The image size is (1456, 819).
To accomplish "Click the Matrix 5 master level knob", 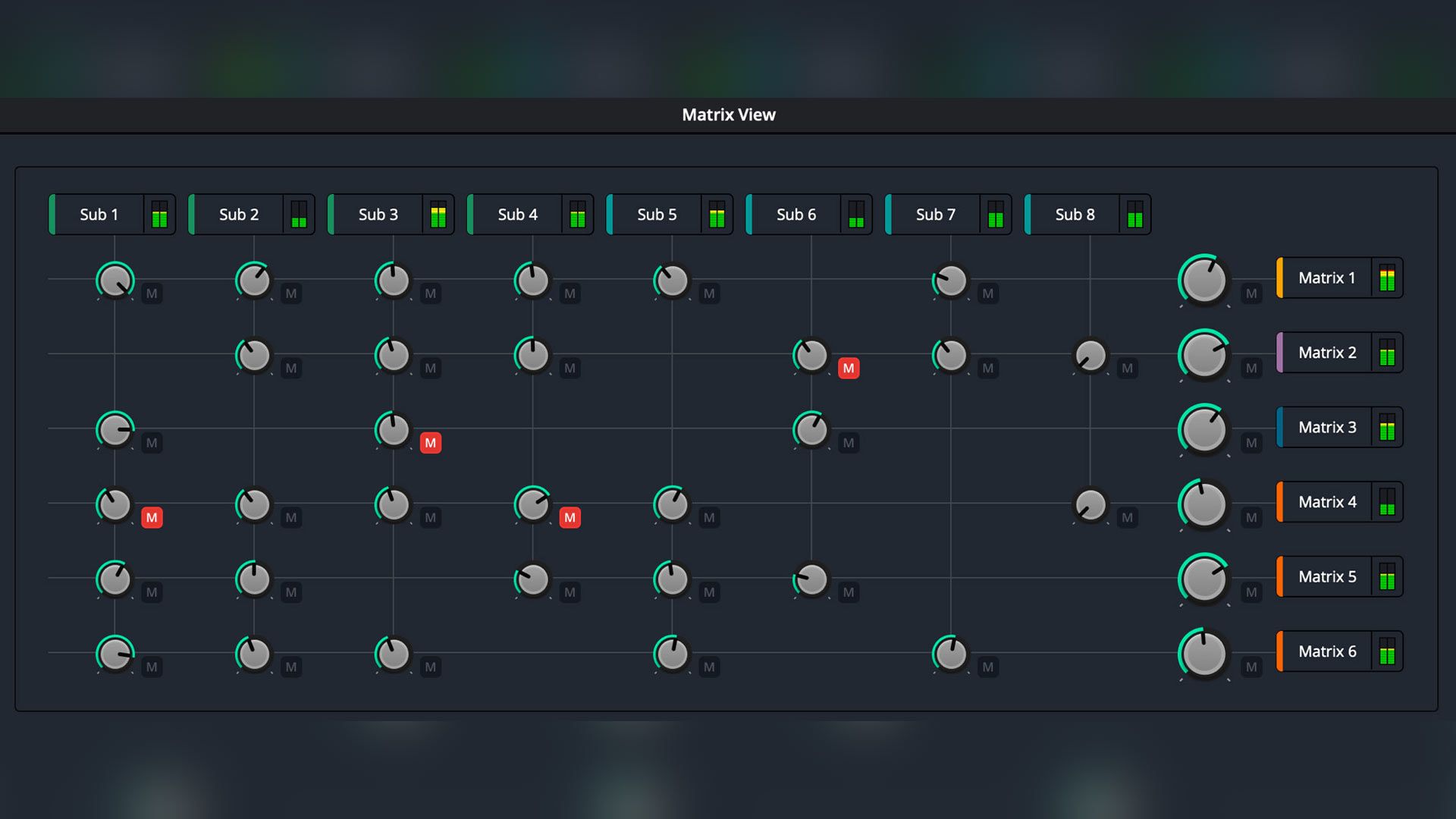I will [x=1204, y=579].
